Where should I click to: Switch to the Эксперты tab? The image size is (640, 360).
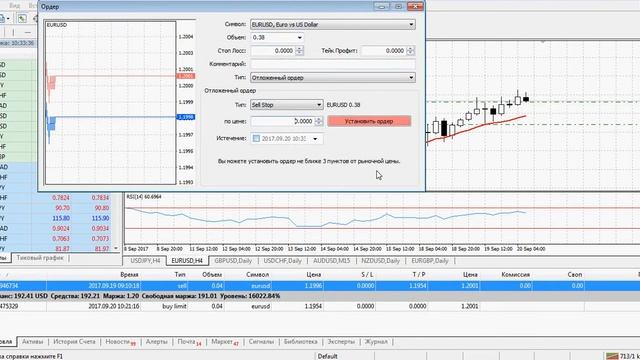click(341, 342)
